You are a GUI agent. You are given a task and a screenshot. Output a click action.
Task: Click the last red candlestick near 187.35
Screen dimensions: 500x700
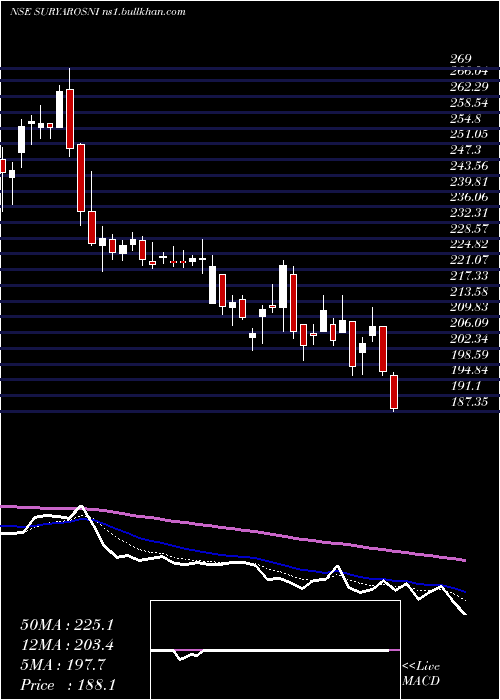(x=394, y=392)
